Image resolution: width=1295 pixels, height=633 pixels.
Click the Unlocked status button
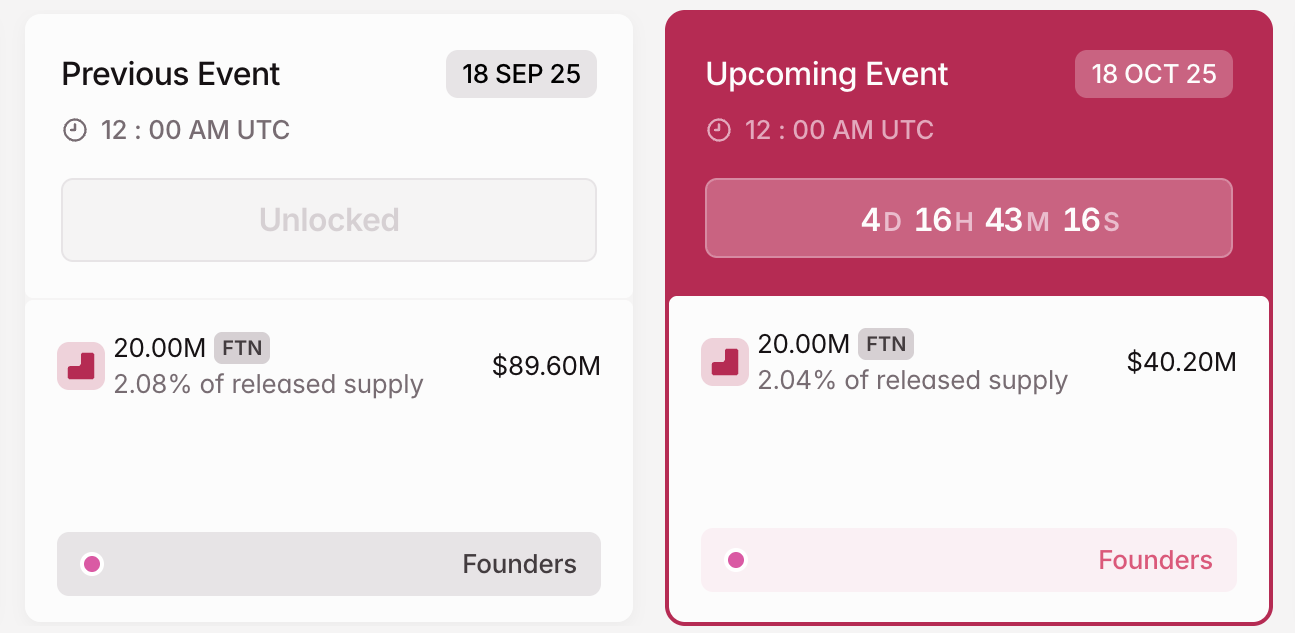(x=329, y=219)
